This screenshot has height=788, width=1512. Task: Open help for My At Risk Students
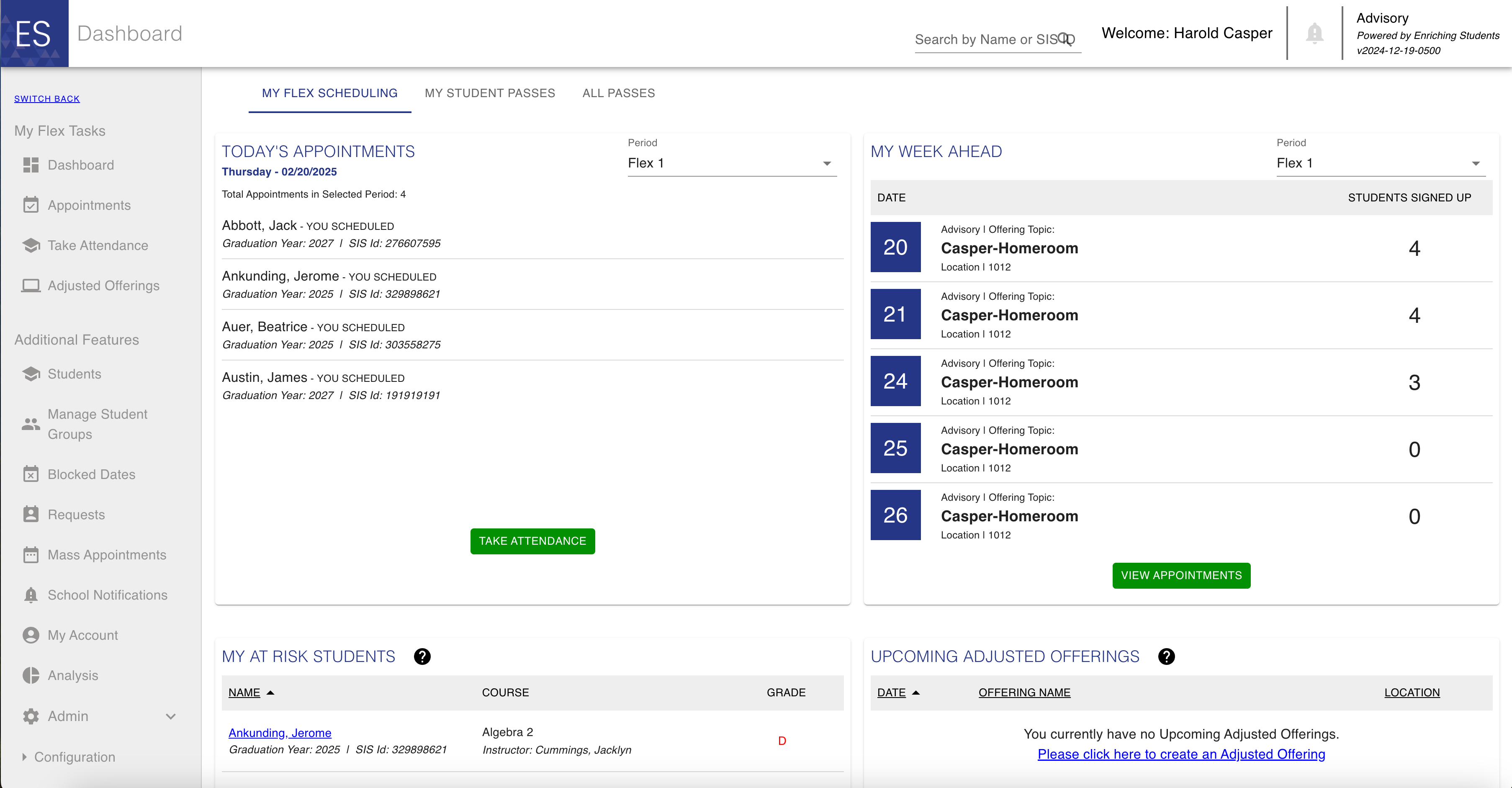[422, 657]
